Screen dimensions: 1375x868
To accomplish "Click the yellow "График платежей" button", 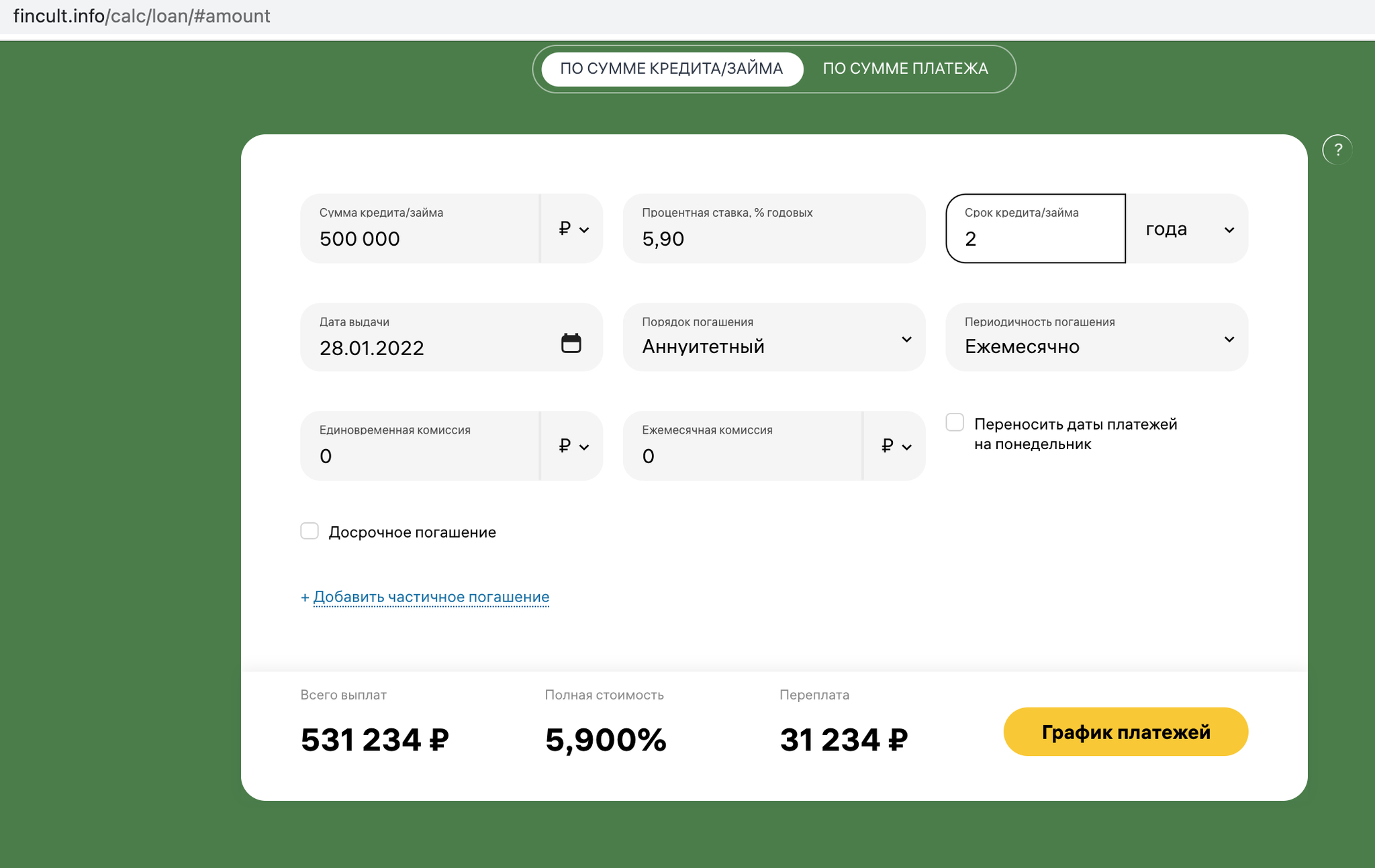I will (1125, 732).
